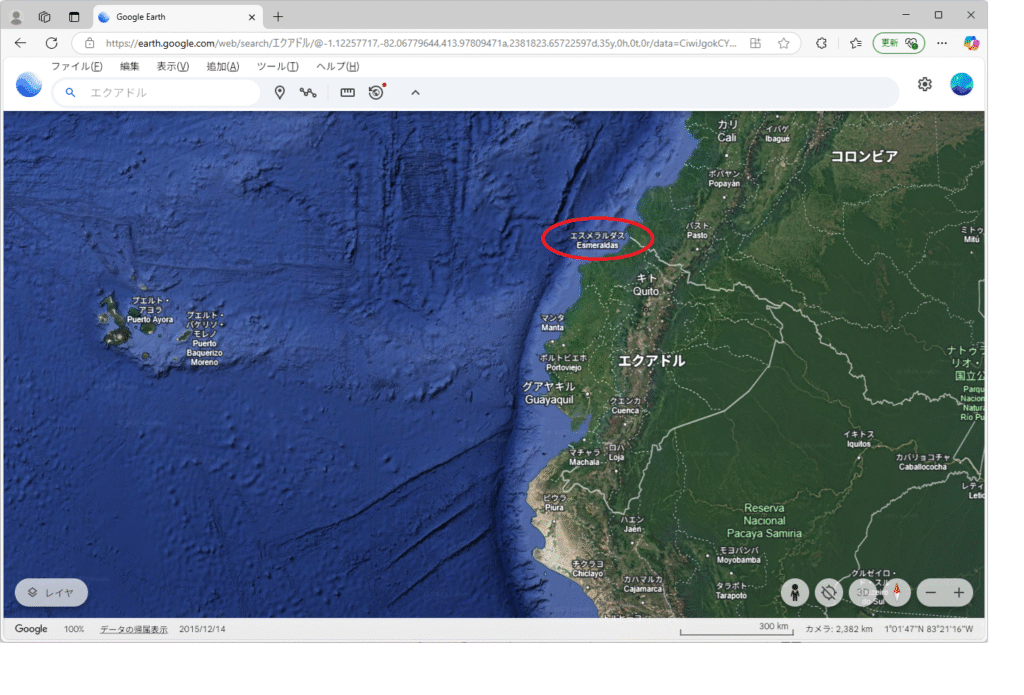This screenshot has height=695, width=1024.
Task: View site information via the lock icon
Action: [89, 43]
